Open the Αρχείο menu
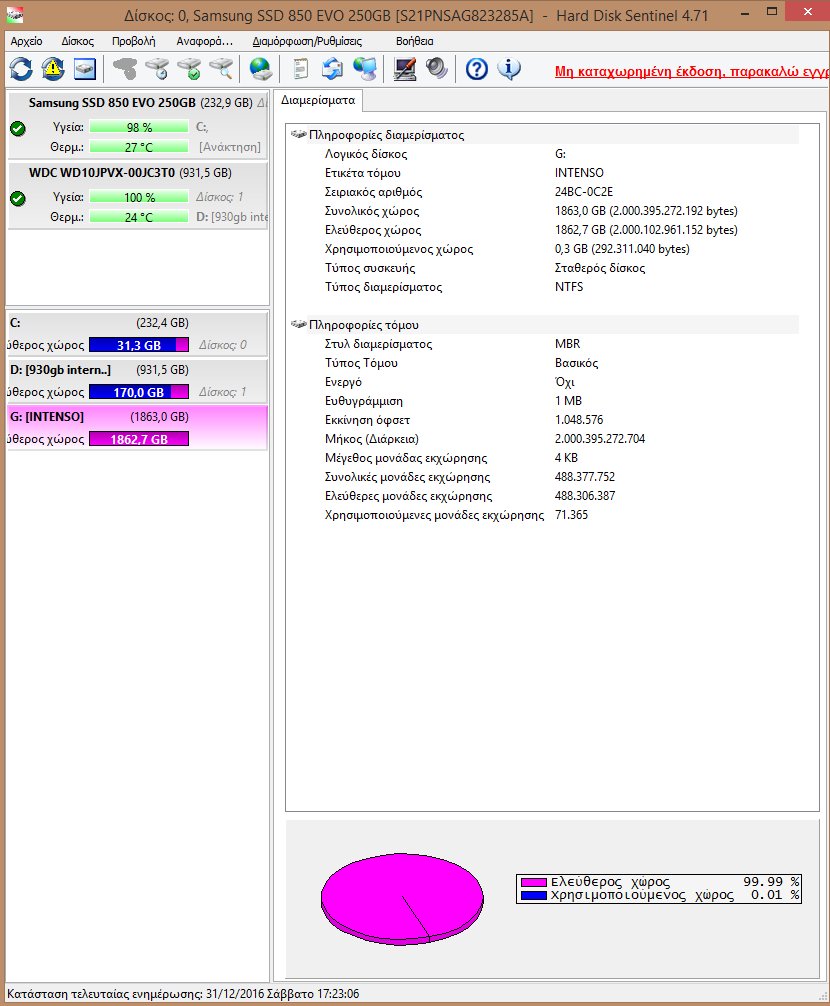 pyautogui.click(x=26, y=41)
